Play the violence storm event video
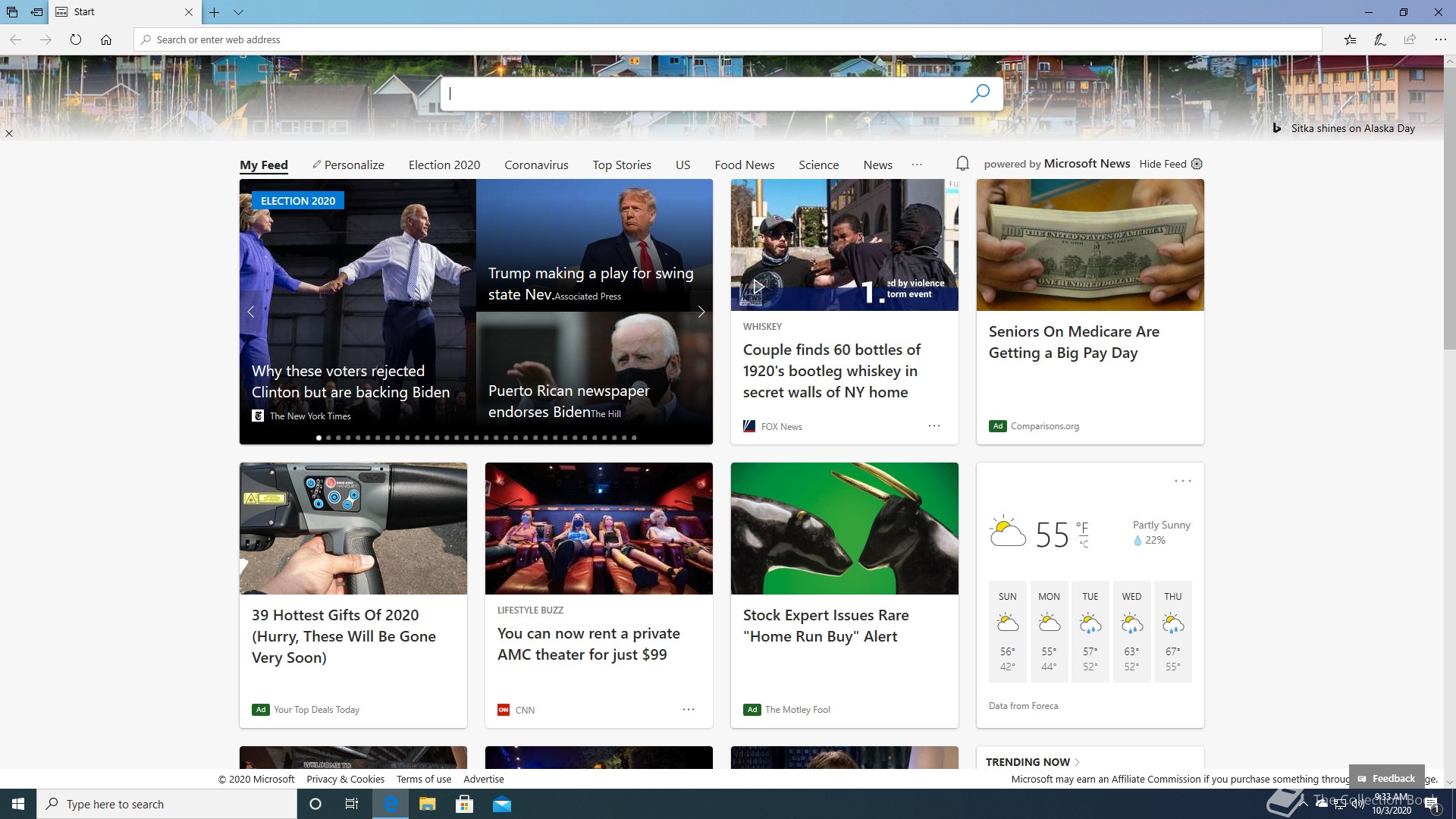Image resolution: width=1456 pixels, height=819 pixels. pos(758,287)
